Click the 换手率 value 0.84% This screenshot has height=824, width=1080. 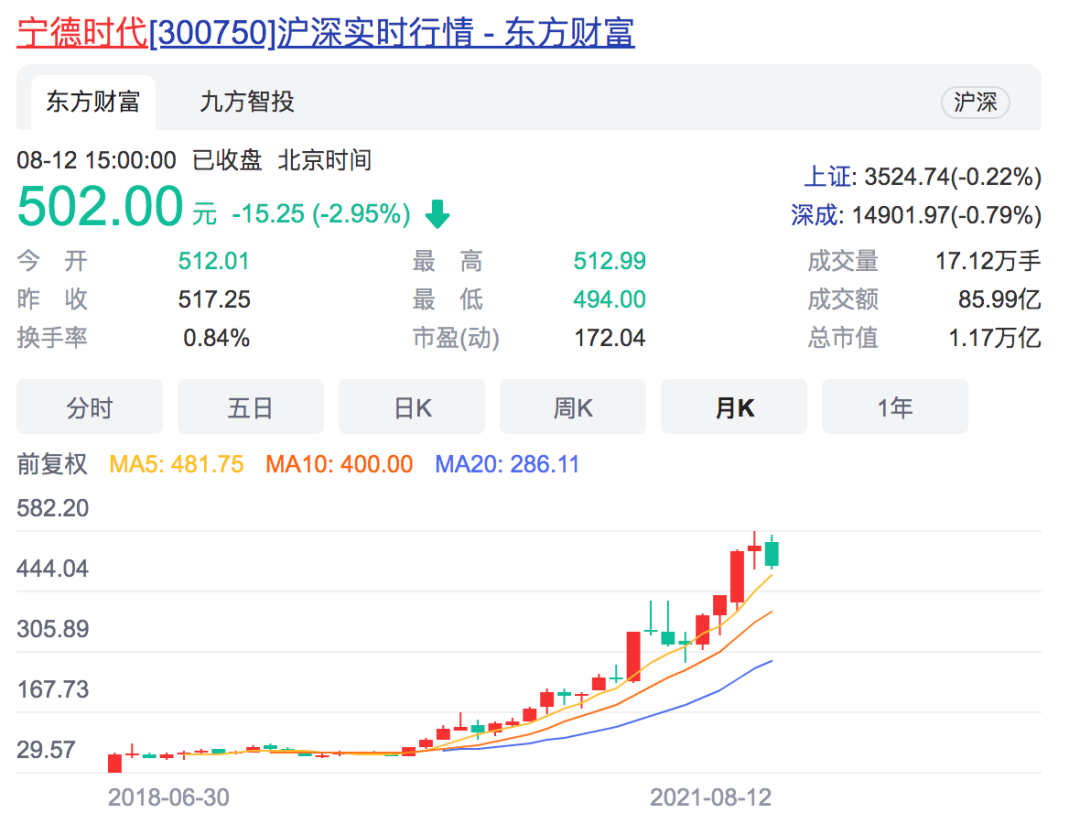[216, 338]
